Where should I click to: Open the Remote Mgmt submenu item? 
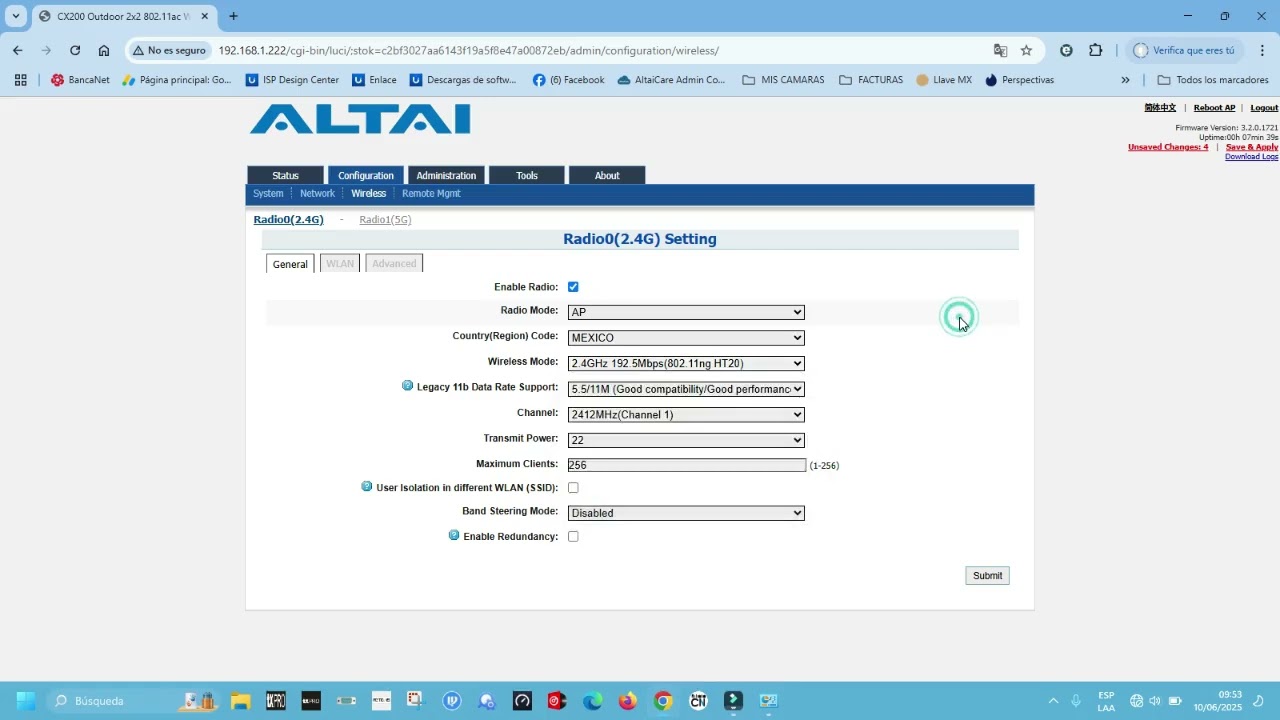[431, 194]
